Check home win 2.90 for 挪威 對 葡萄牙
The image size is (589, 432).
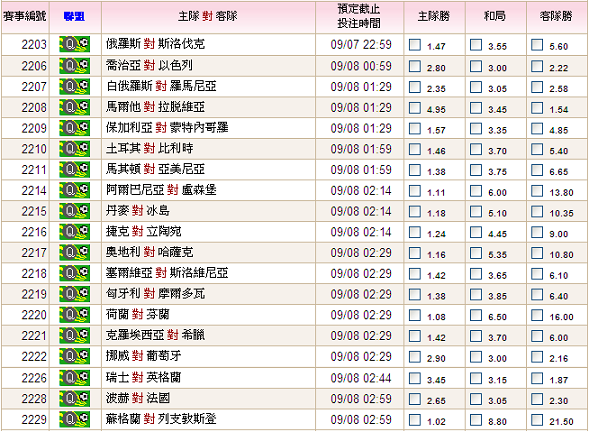click(415, 357)
